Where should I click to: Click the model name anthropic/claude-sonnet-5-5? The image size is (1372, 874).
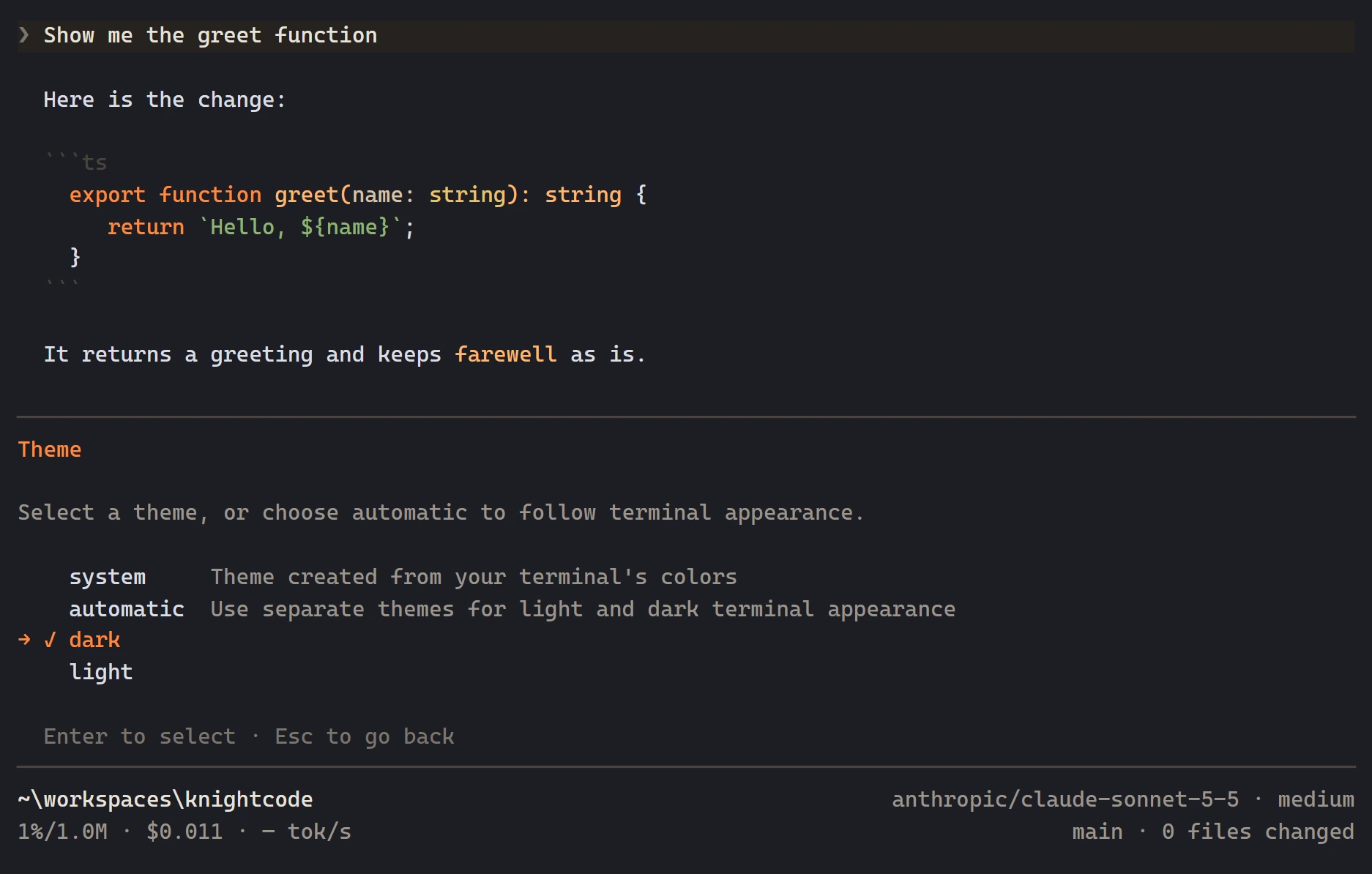point(1065,799)
